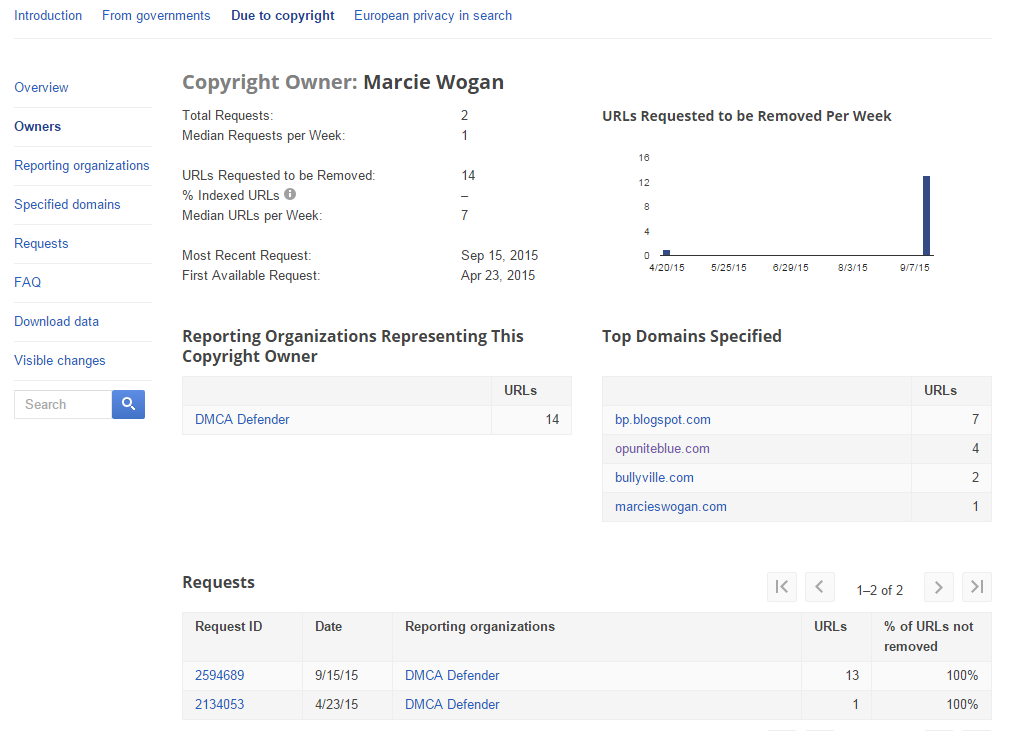The width and height of the screenshot is (1014, 731).
Task: Go to previous page of requests
Action: (820, 587)
